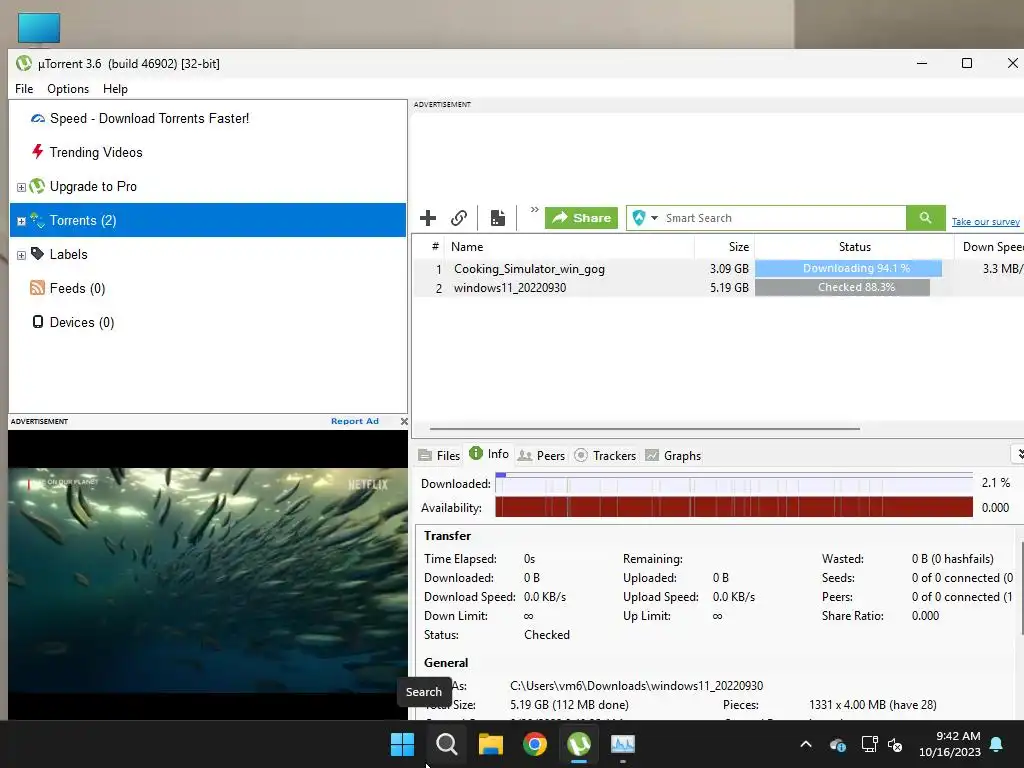Image resolution: width=1024 pixels, height=768 pixels.
Task: Select the windows11_20220930 torrent row
Action: pyautogui.click(x=718, y=287)
